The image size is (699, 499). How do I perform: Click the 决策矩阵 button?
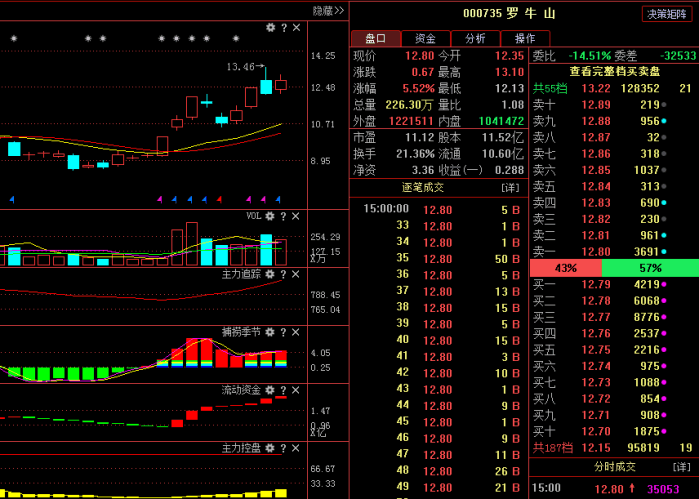(x=669, y=14)
